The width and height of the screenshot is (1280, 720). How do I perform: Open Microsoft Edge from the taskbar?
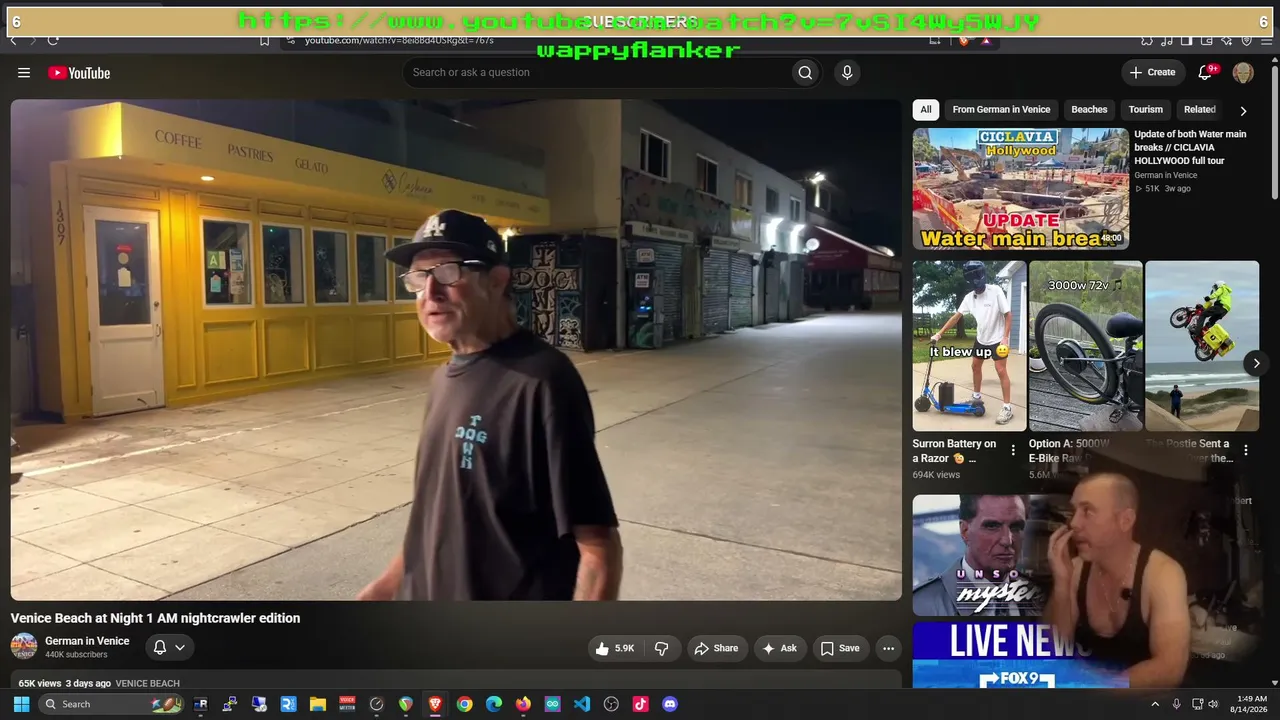click(494, 704)
